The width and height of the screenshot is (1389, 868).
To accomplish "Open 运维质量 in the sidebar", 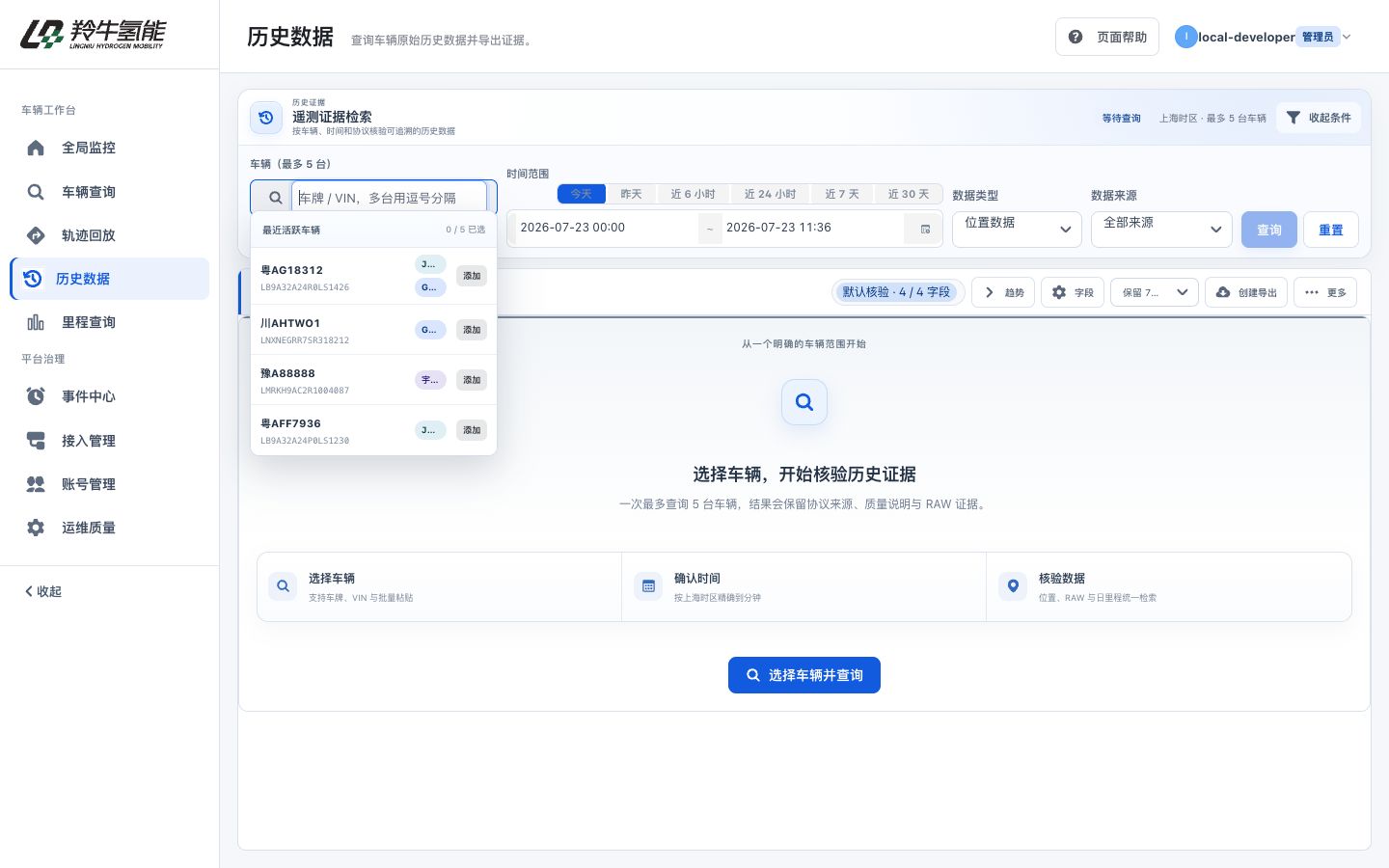I will pos(109,528).
